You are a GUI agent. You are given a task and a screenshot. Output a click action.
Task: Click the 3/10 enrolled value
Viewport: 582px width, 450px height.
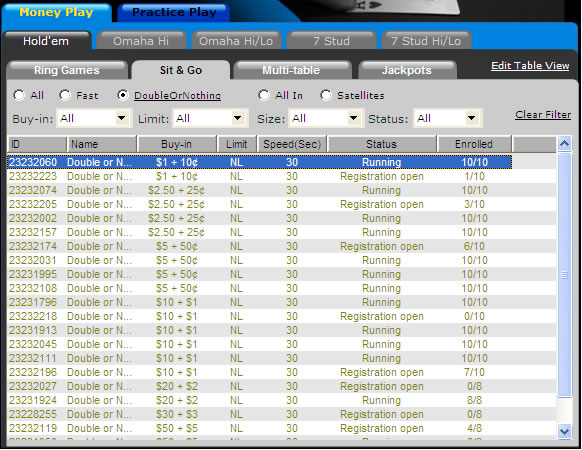(x=474, y=204)
